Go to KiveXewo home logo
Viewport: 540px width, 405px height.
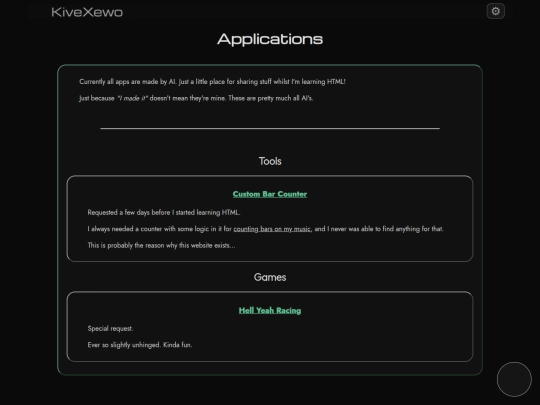click(x=87, y=12)
